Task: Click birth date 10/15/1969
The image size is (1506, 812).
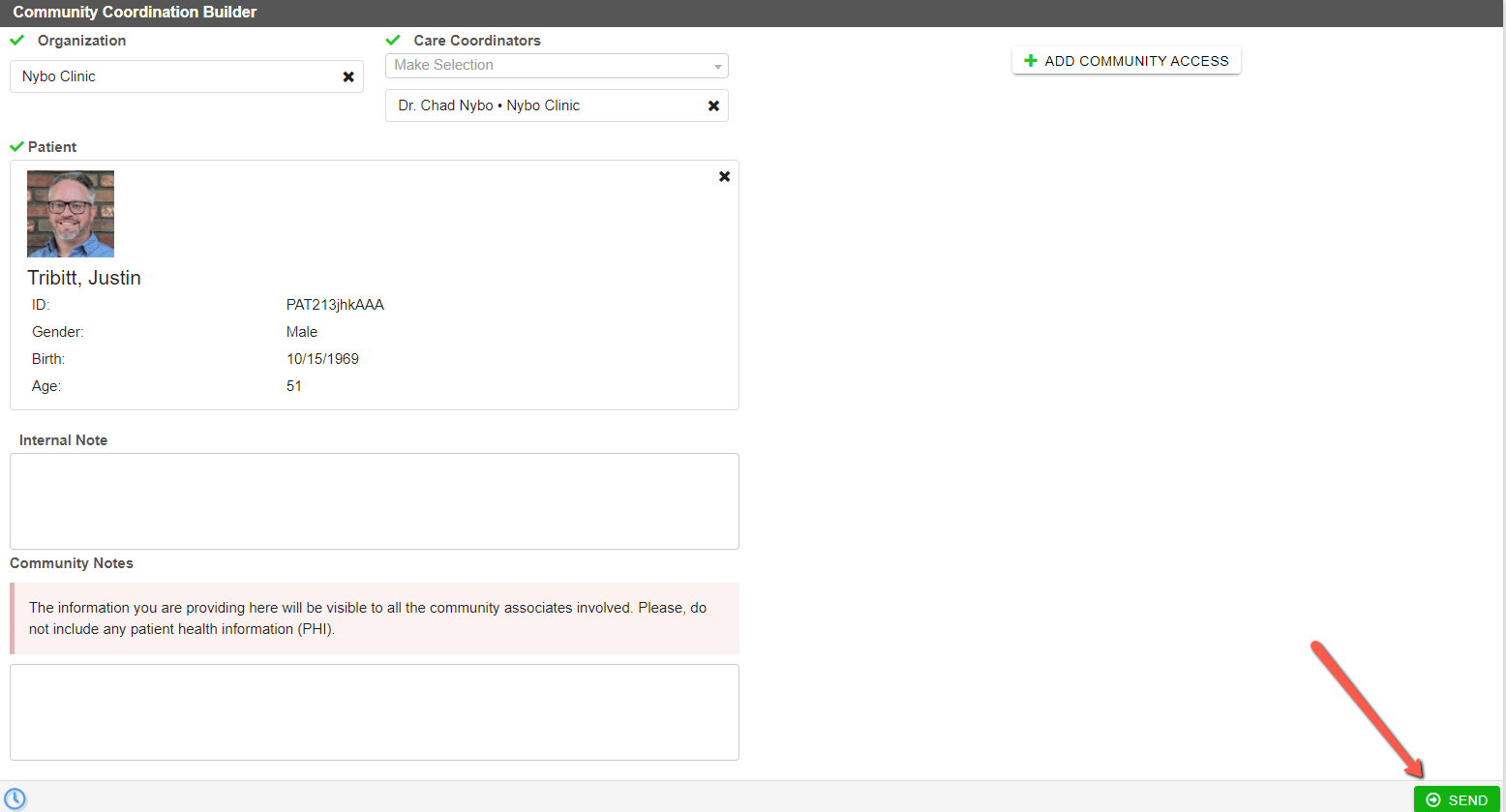Action: pyautogui.click(x=322, y=359)
